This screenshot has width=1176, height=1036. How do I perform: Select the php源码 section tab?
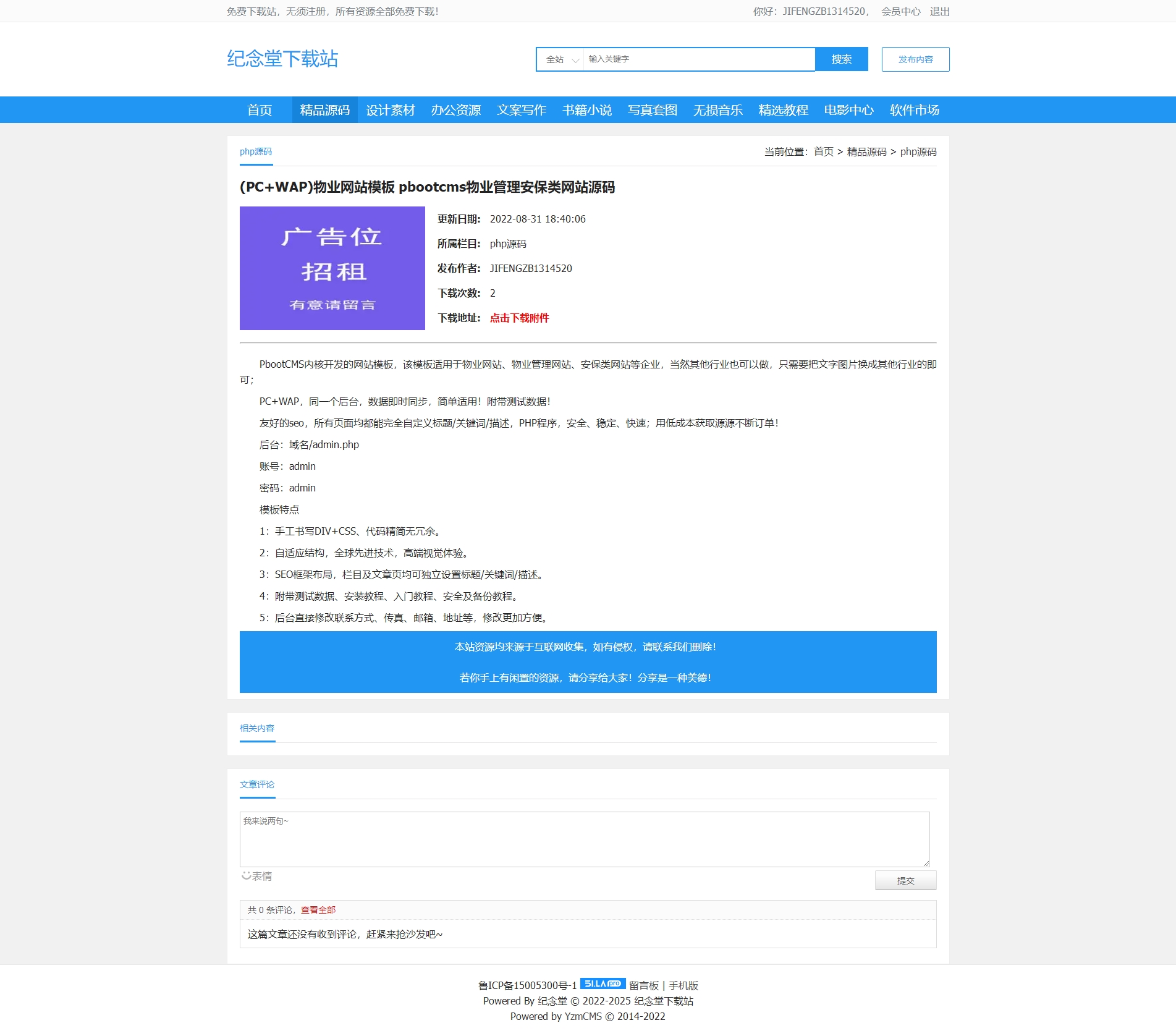(256, 151)
